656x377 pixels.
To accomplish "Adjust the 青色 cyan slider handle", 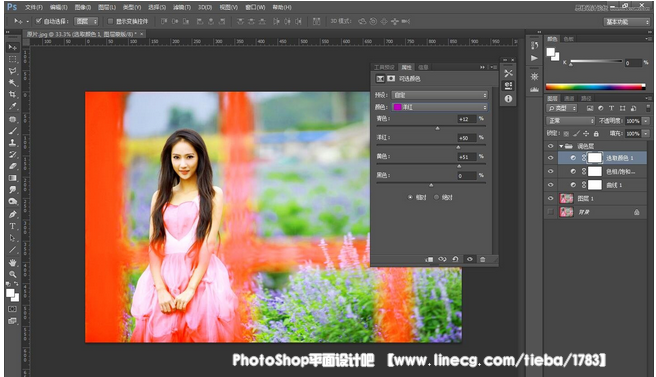I will coord(437,128).
